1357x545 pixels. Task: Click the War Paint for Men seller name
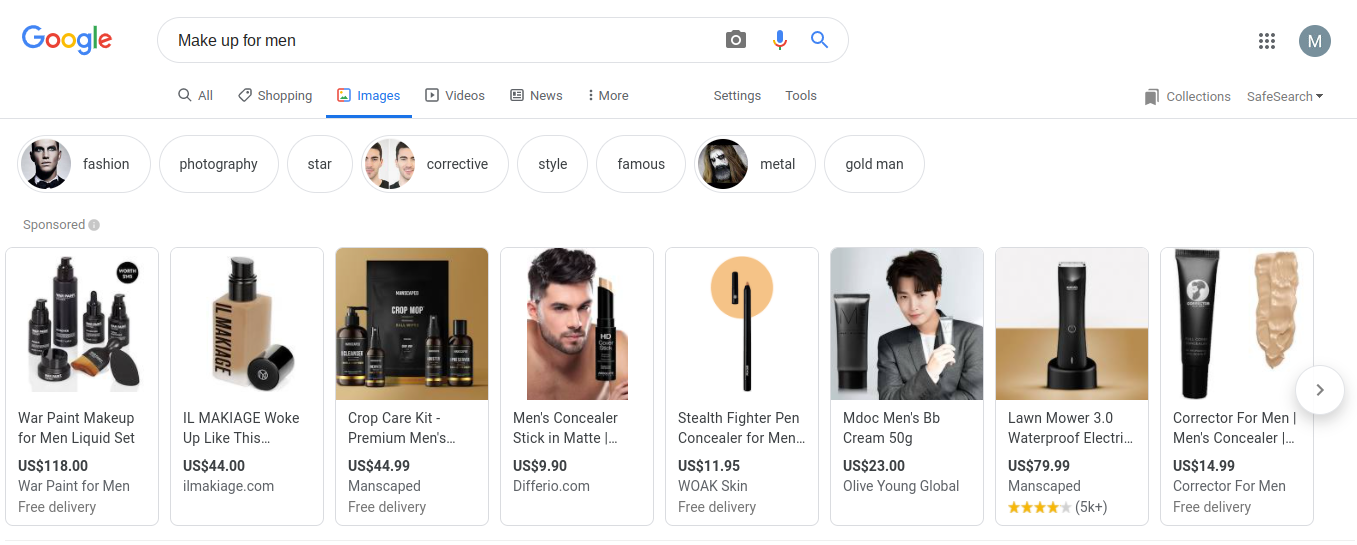(x=74, y=486)
